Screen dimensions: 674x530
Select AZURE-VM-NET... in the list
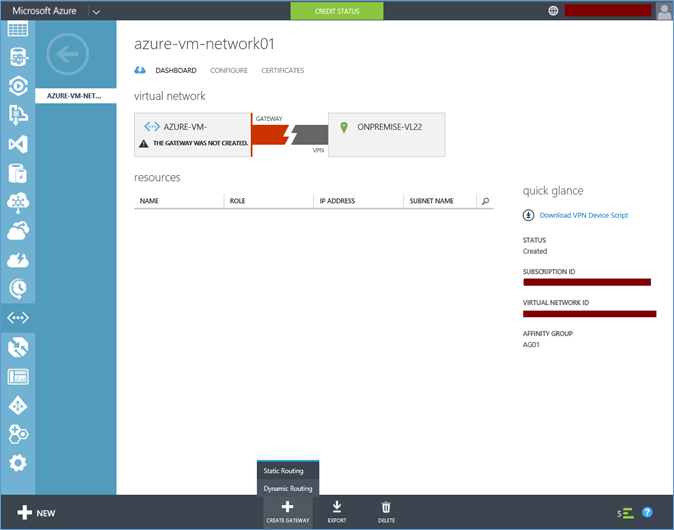pos(76,96)
